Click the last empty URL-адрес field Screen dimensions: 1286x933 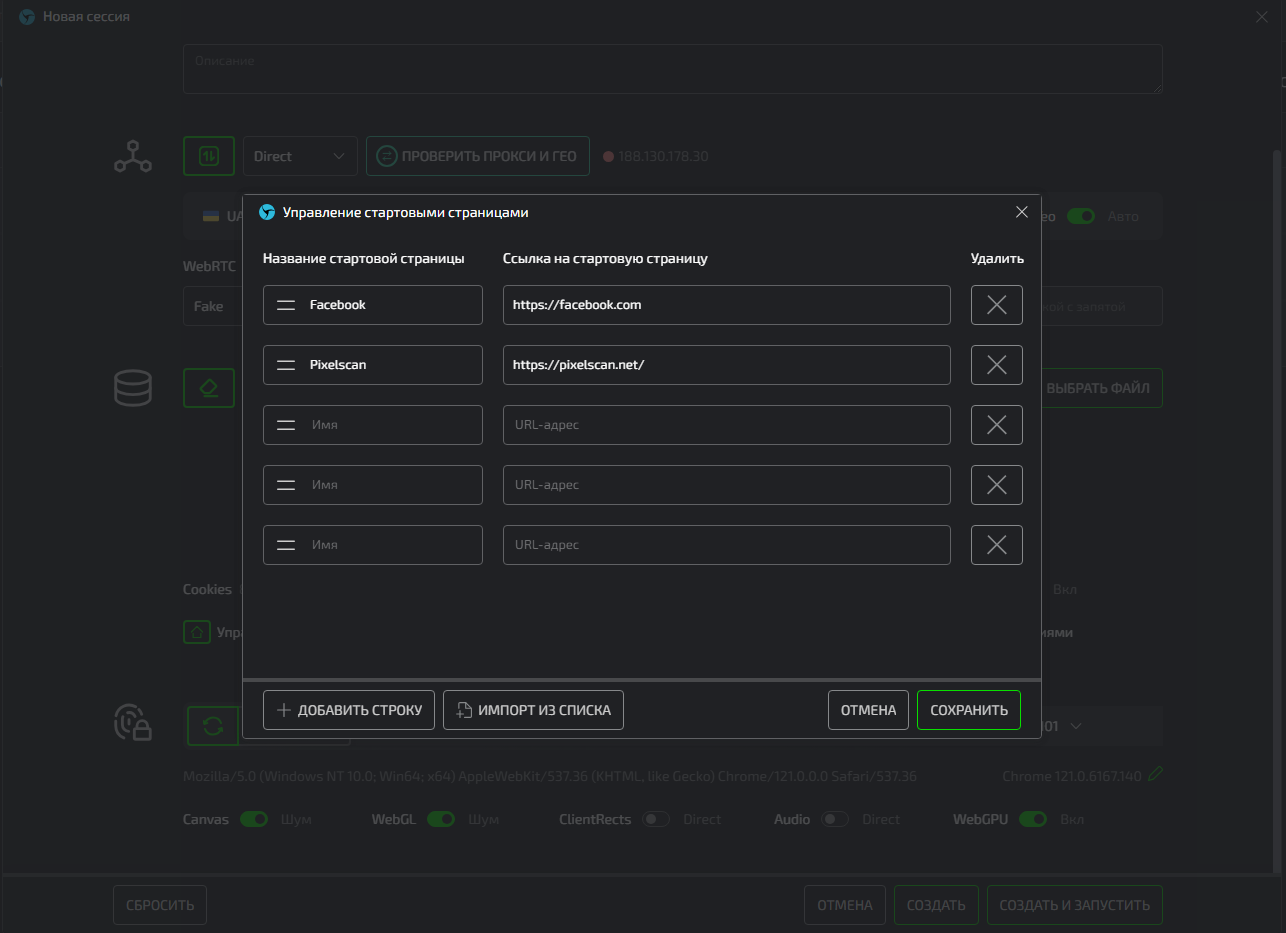point(727,545)
